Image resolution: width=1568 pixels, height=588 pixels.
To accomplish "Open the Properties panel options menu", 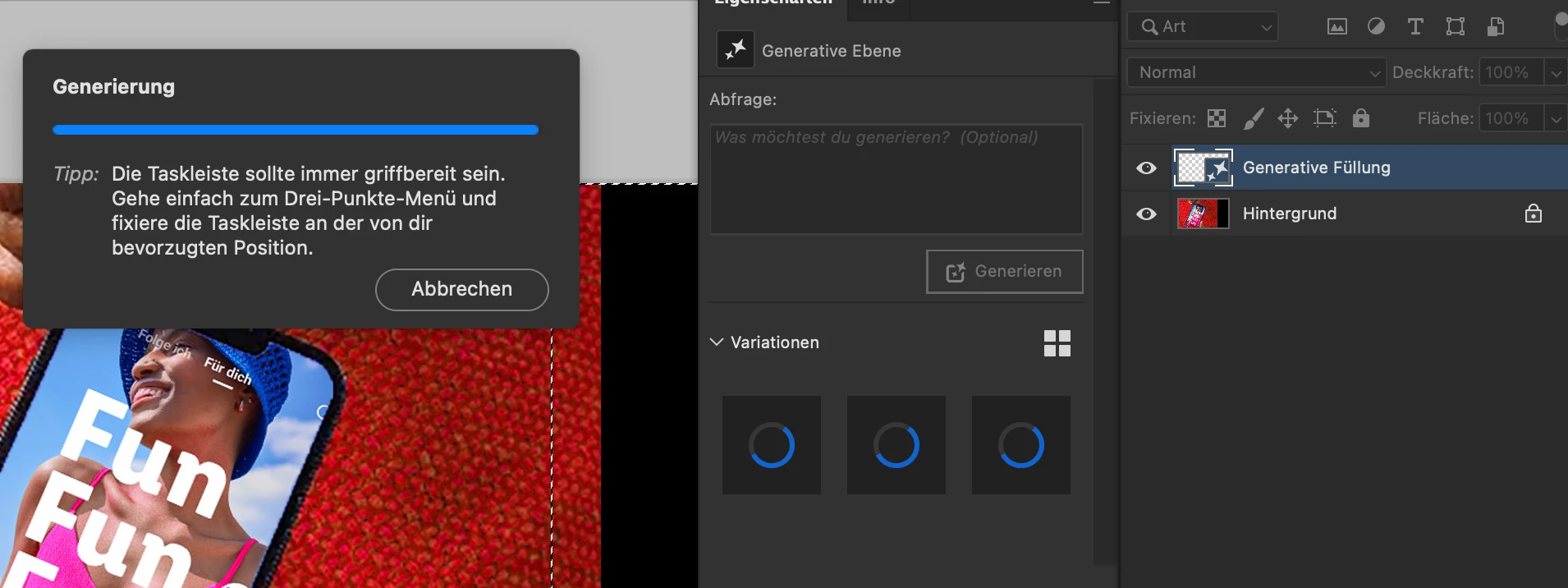I will tap(1102, 3).
